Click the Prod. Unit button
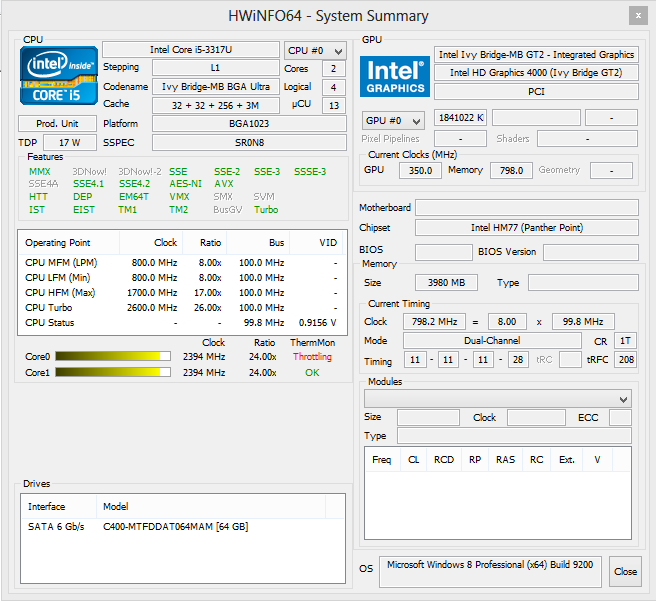Viewport: 656px width, 601px height. (x=57, y=124)
